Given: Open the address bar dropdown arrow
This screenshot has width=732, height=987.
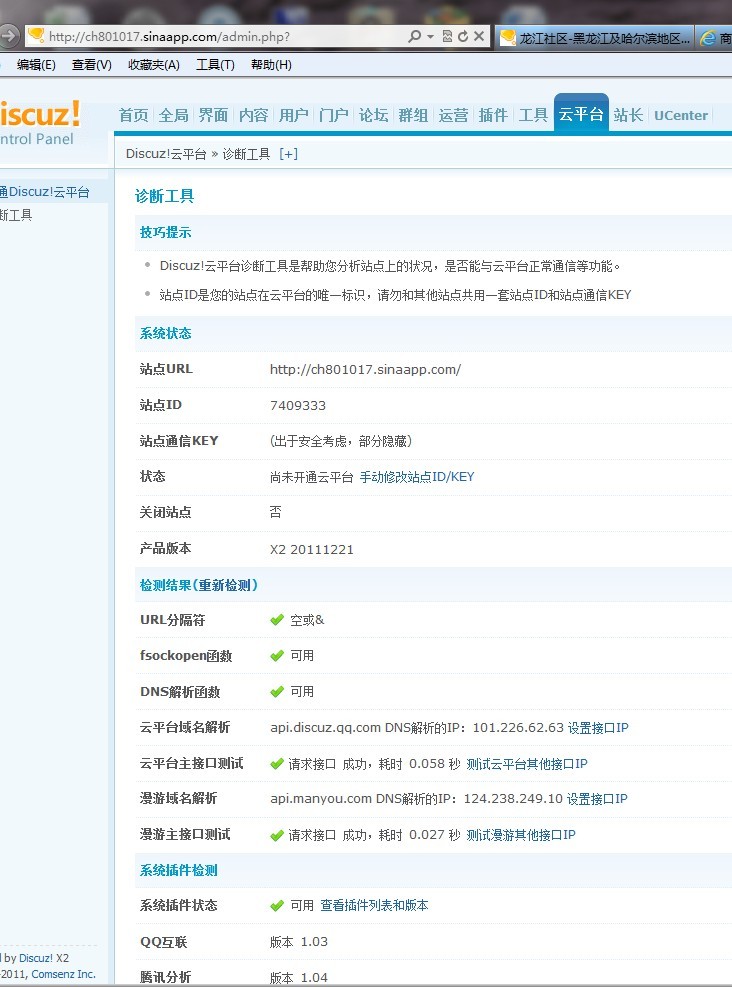Looking at the screenshot, I should [x=431, y=37].
